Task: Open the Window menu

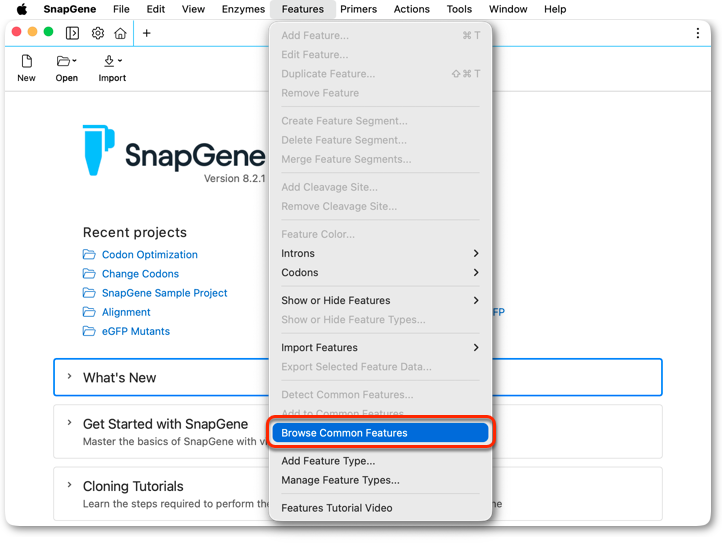Action: [508, 9]
